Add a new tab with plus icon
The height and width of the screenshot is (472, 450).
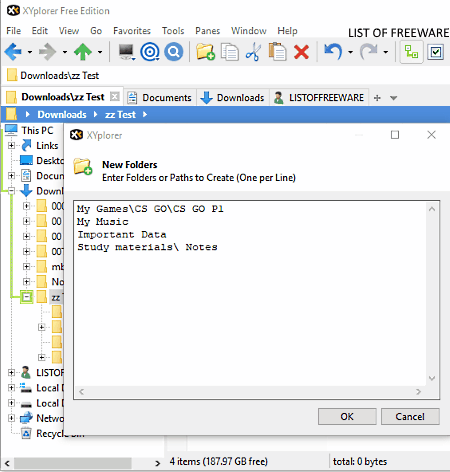pos(377,98)
